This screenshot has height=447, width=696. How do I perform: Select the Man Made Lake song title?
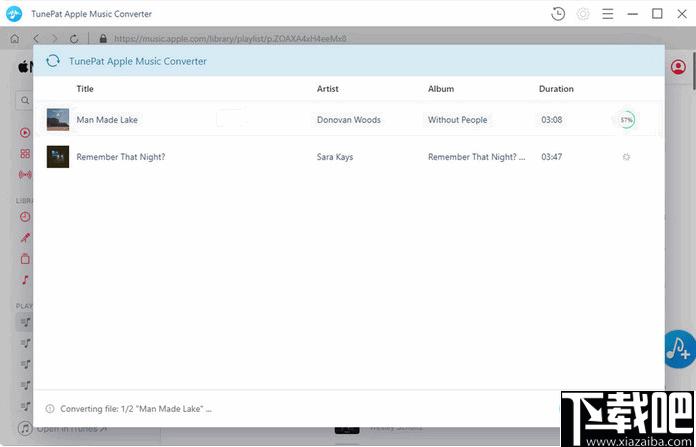107,120
